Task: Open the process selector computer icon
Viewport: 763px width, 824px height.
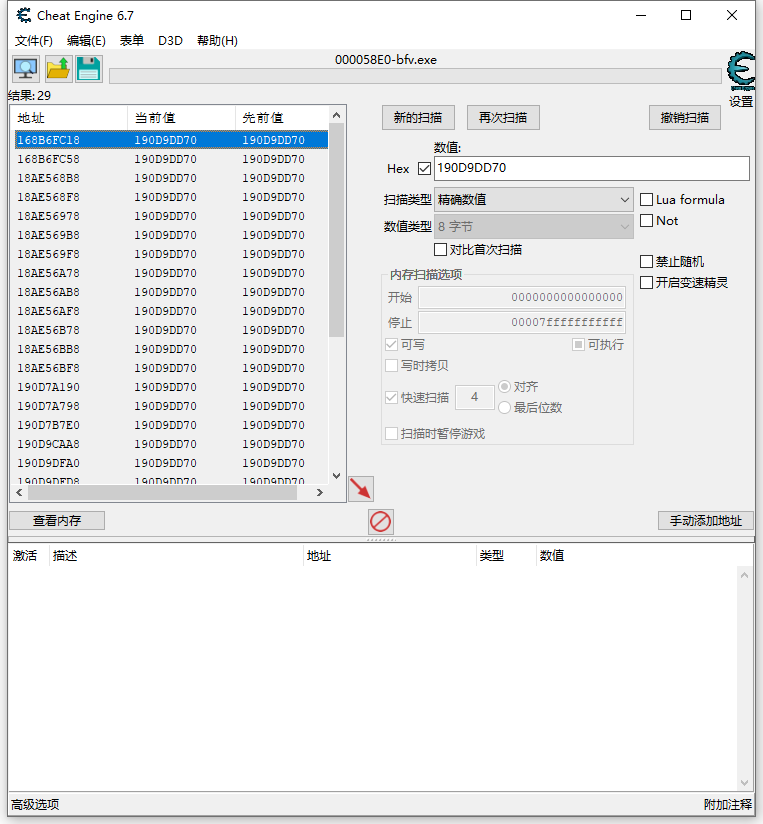Action: (x=26, y=69)
